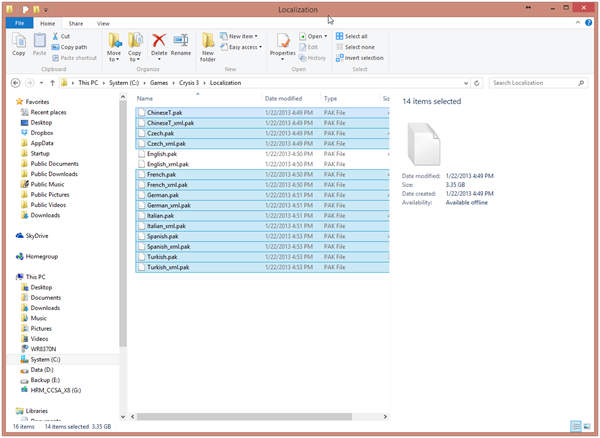Viewport: 600px width, 438px height.
Task: Sort by the Type column header
Action: point(350,98)
